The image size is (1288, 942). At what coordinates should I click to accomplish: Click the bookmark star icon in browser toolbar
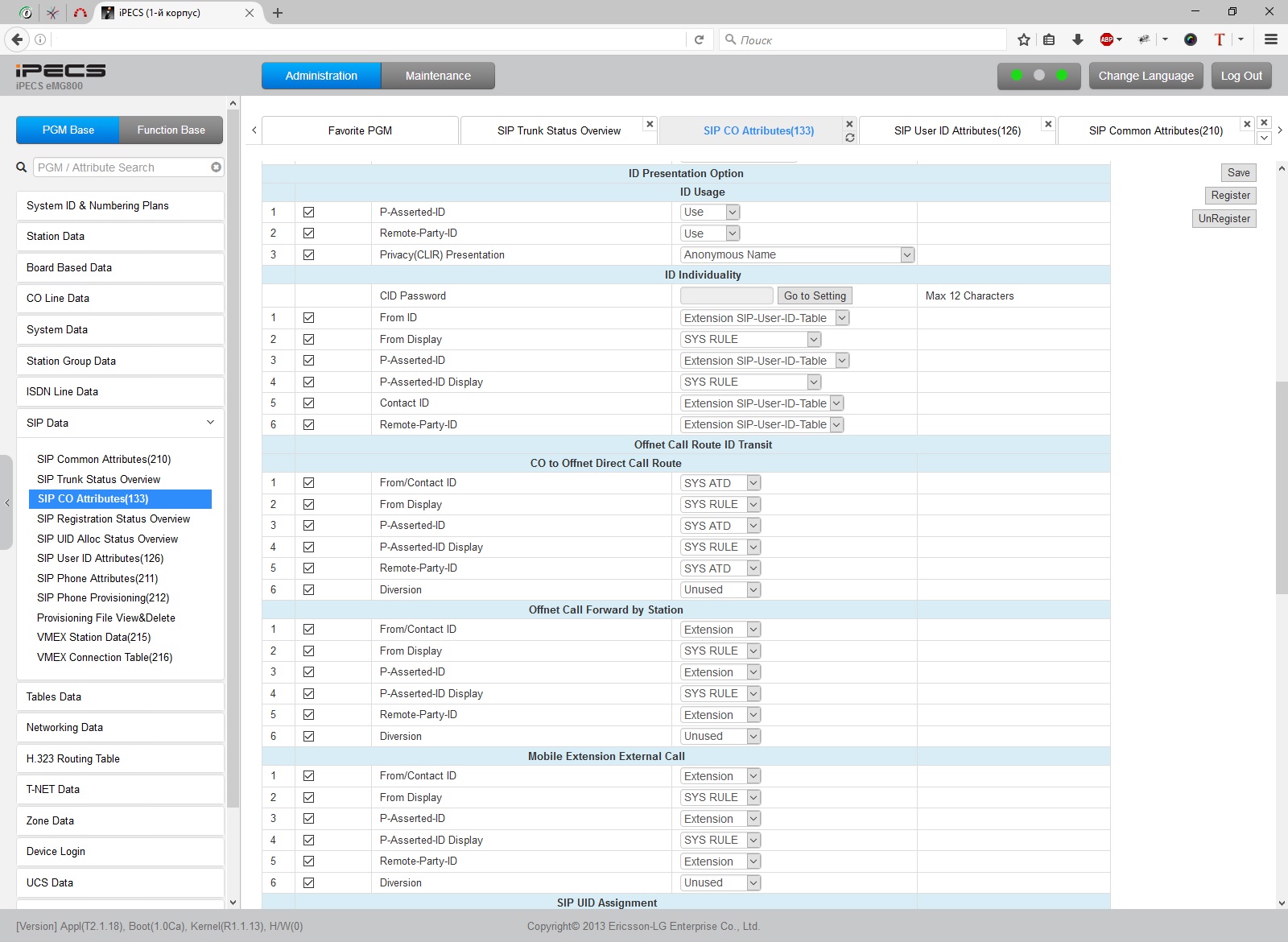(1023, 39)
